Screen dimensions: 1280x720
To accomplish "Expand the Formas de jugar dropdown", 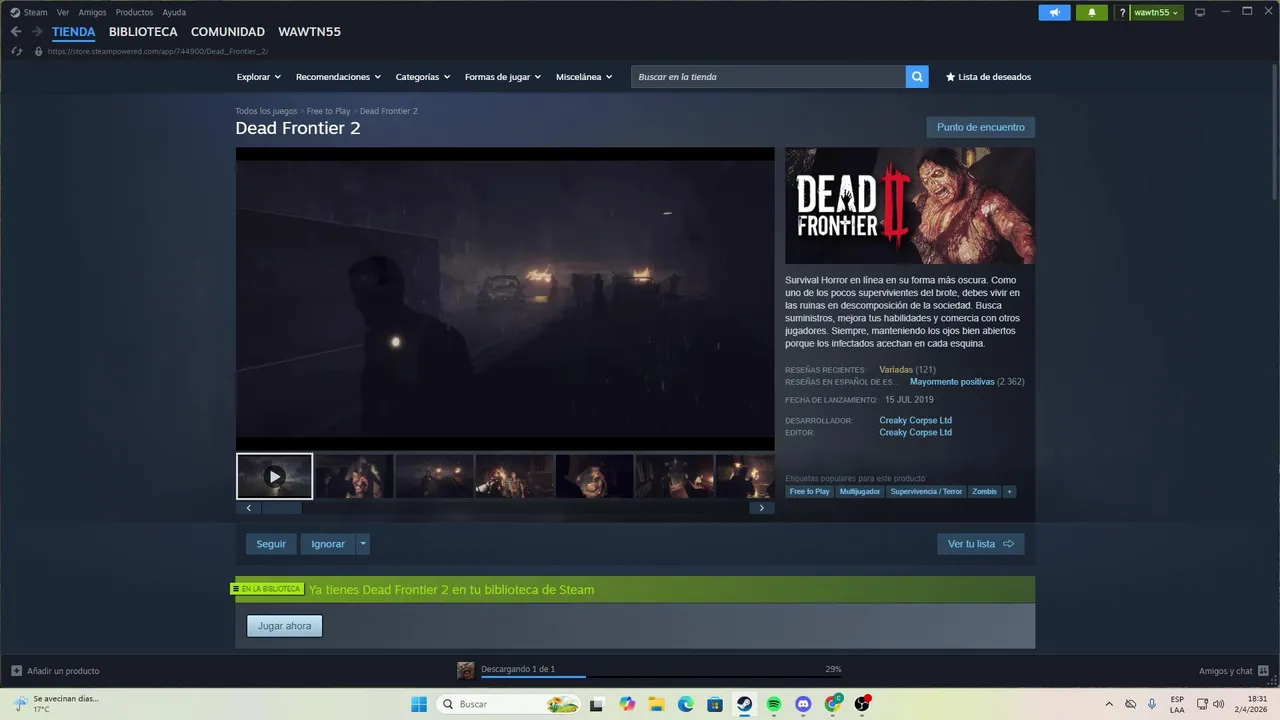I will click(x=502, y=77).
